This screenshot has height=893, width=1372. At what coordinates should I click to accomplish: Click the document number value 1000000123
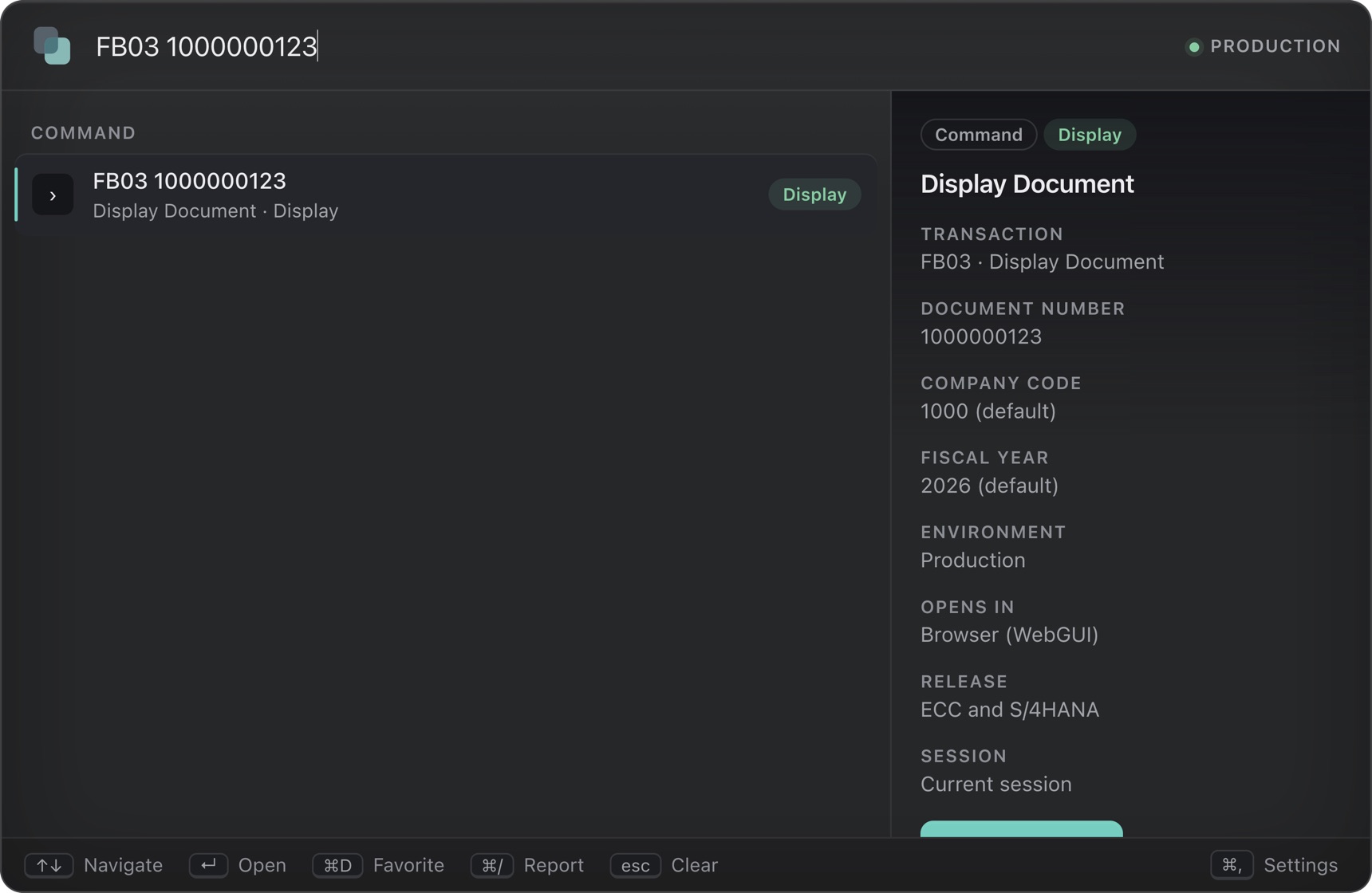tap(981, 336)
